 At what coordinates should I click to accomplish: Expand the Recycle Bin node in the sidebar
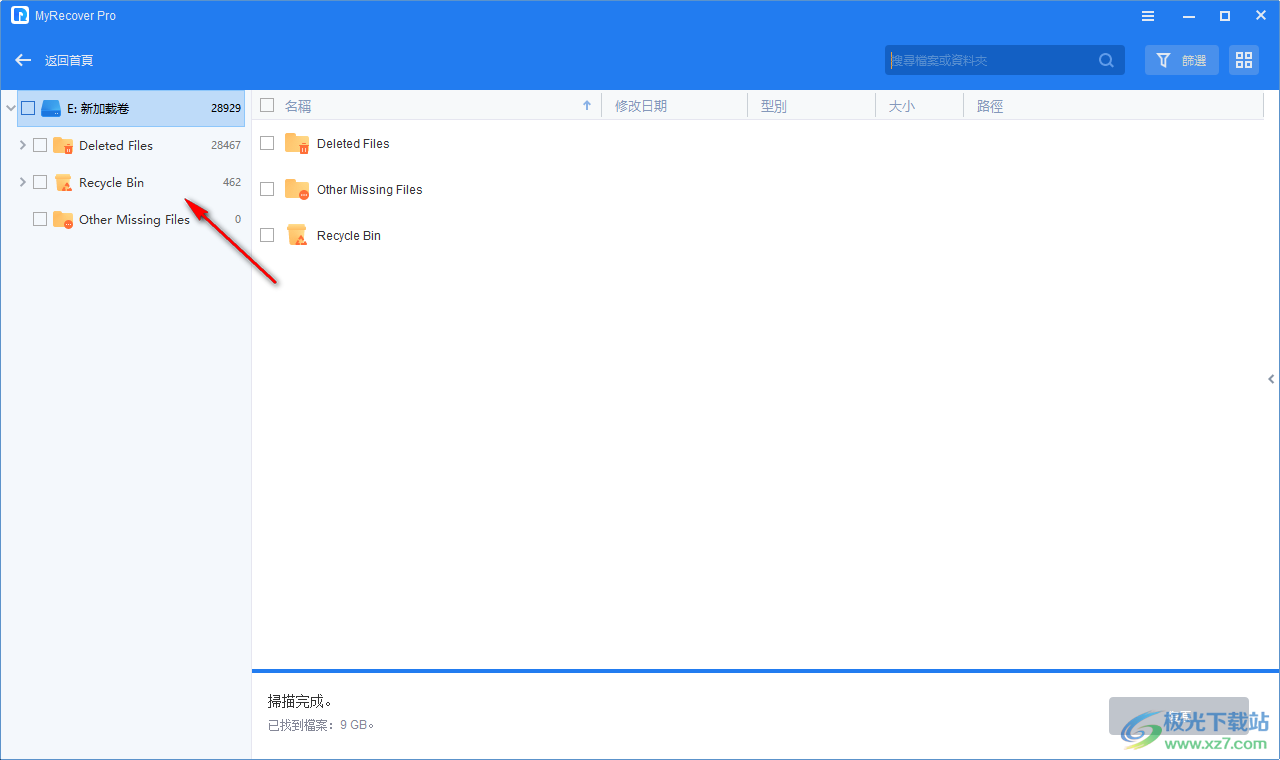point(22,182)
